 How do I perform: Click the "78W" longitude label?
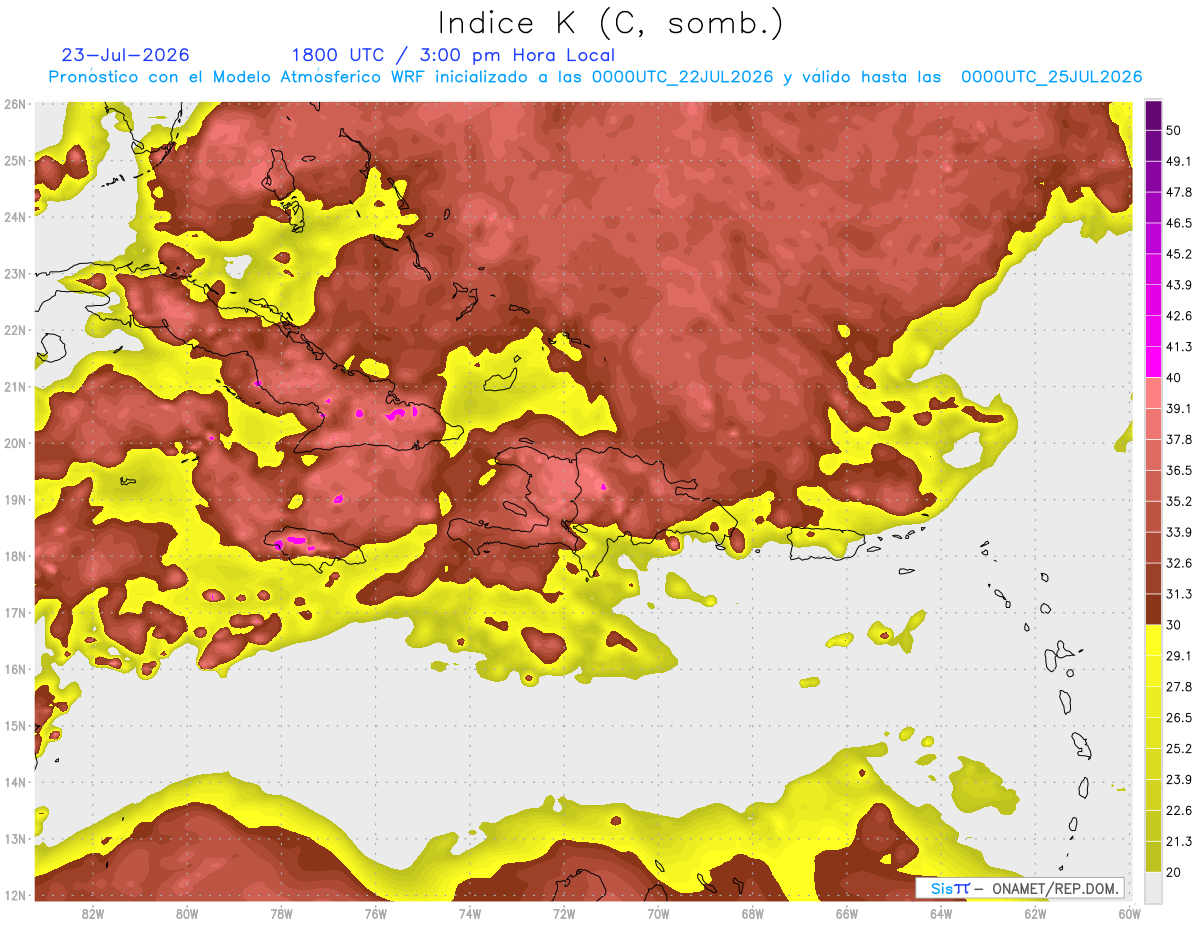click(x=281, y=913)
